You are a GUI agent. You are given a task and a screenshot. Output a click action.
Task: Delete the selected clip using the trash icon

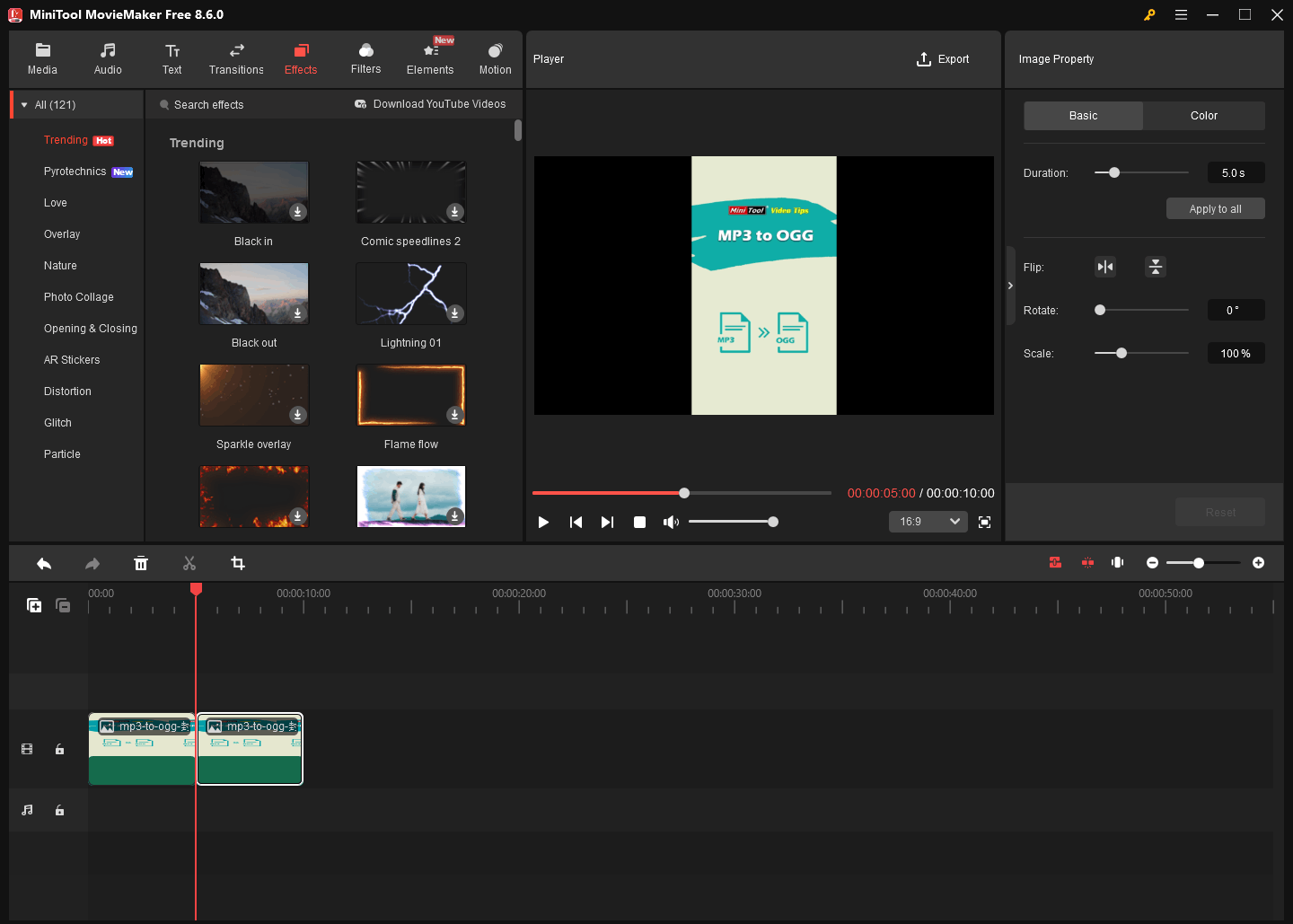coord(141,563)
